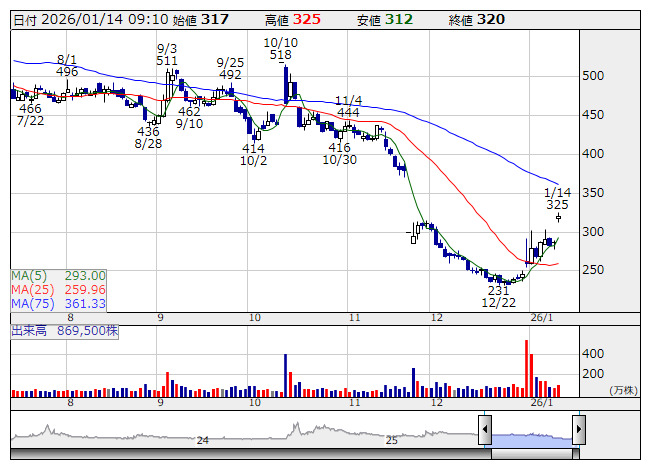Viewport: 653px width, 470px height.
Task: Click the 231 12/22 low annotation
Action: point(499,296)
